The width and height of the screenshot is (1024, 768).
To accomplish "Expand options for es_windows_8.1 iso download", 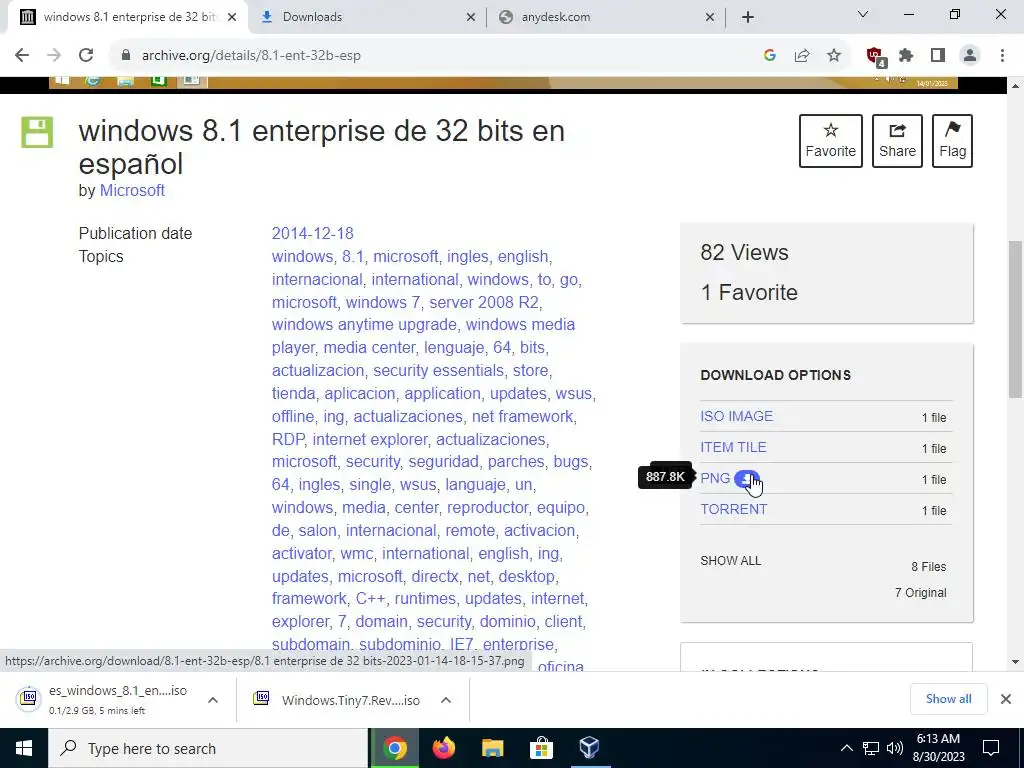I will click(213, 699).
